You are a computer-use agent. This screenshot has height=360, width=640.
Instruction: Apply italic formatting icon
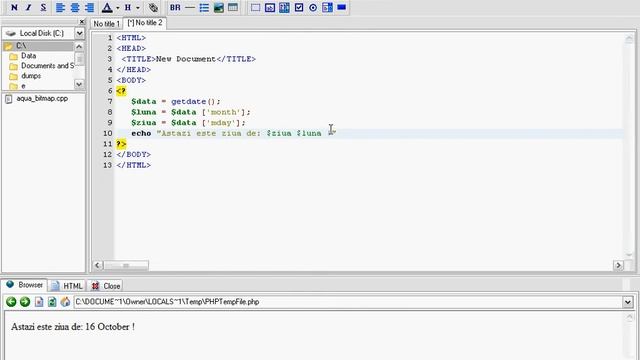(29, 7)
